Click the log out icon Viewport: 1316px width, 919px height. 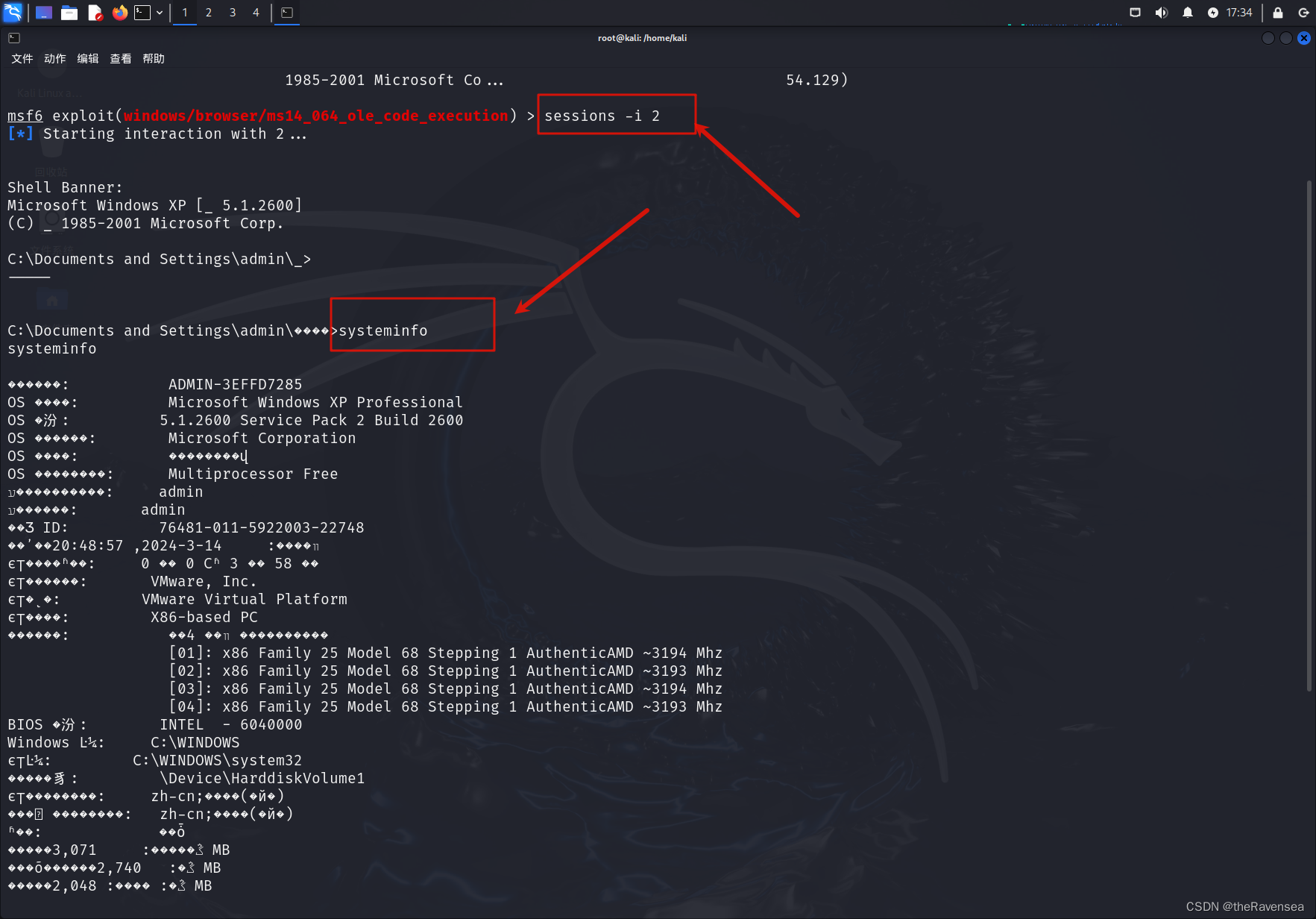[x=1303, y=13]
